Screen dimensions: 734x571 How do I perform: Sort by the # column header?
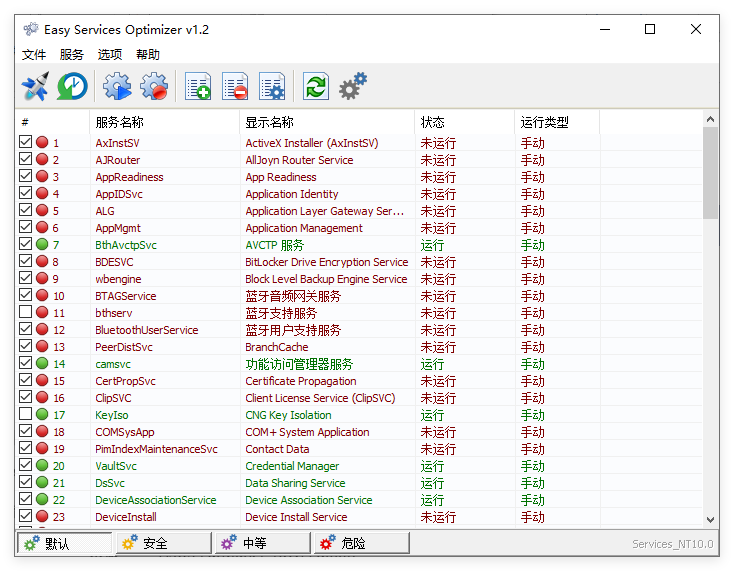[x=52, y=122]
